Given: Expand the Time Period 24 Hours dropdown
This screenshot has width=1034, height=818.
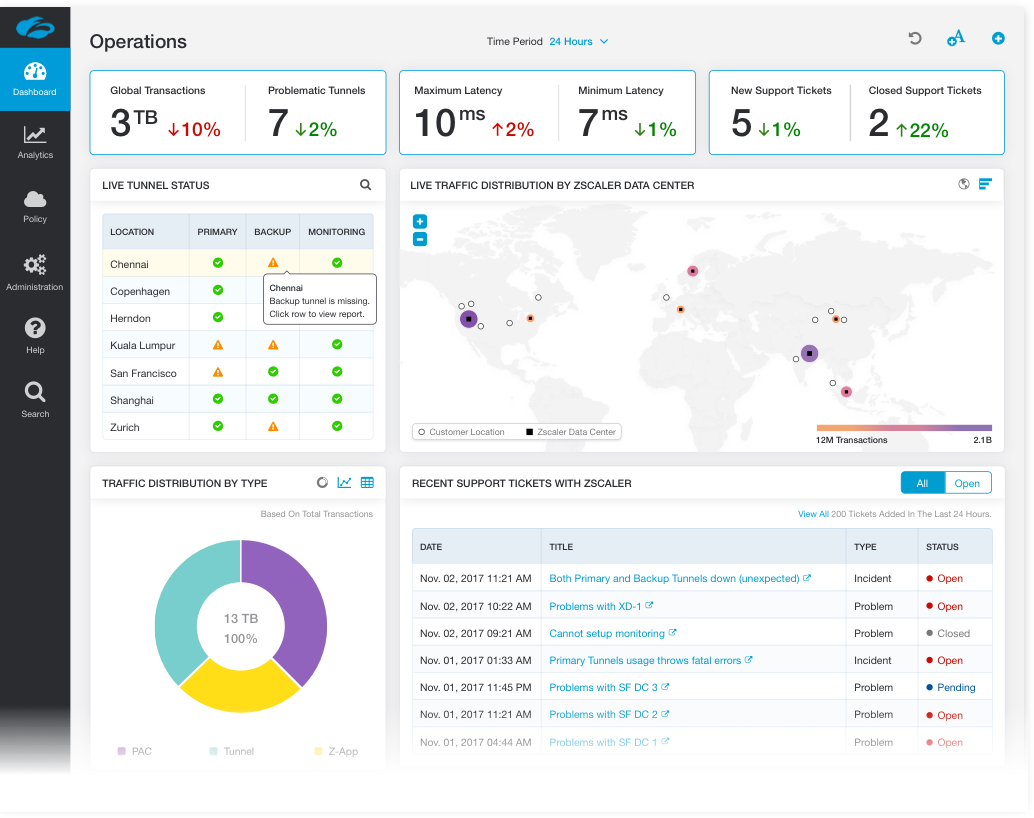Looking at the screenshot, I should (x=579, y=42).
